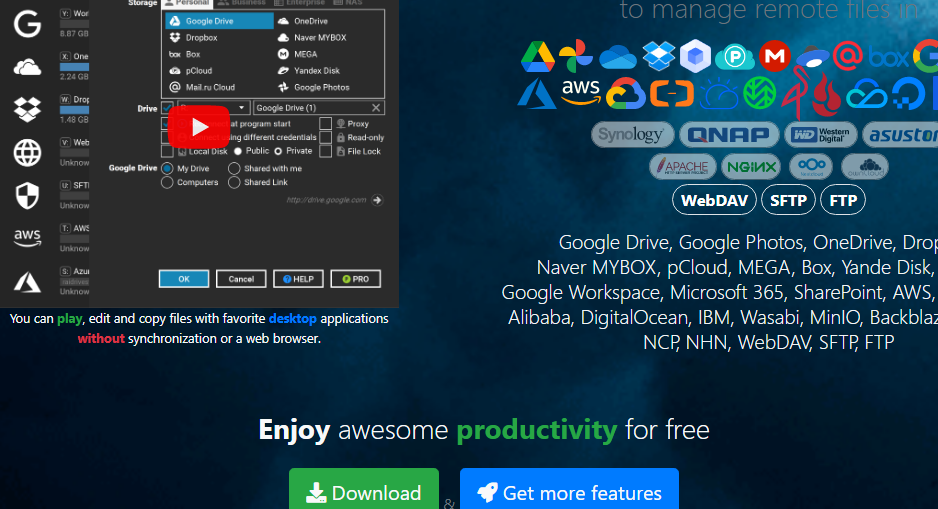Click the Dropbox icon in left sidebar
Image resolution: width=938 pixels, height=509 pixels.
(x=28, y=109)
